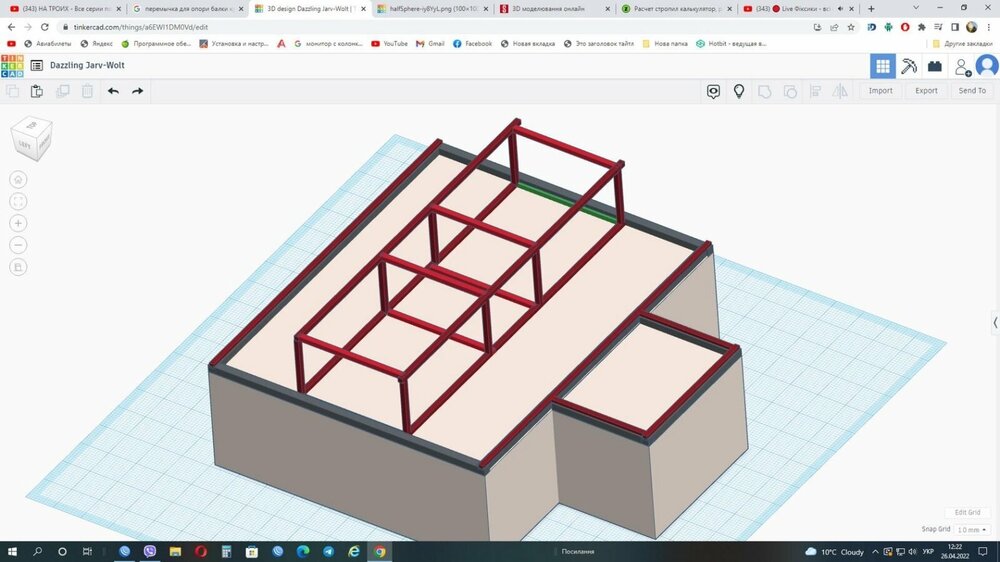
Task: Click the Redo arrow
Action: click(x=138, y=91)
